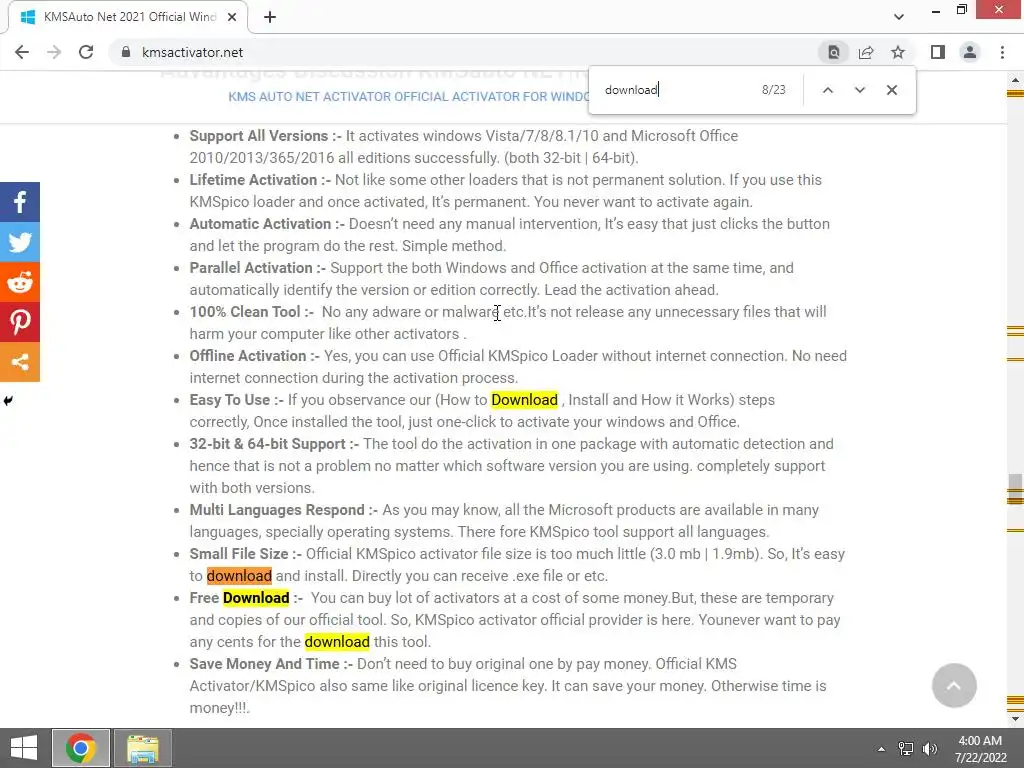The image size is (1024, 768).
Task: Click '32-bit & 64-bit Support :-' text
Action: point(274,443)
